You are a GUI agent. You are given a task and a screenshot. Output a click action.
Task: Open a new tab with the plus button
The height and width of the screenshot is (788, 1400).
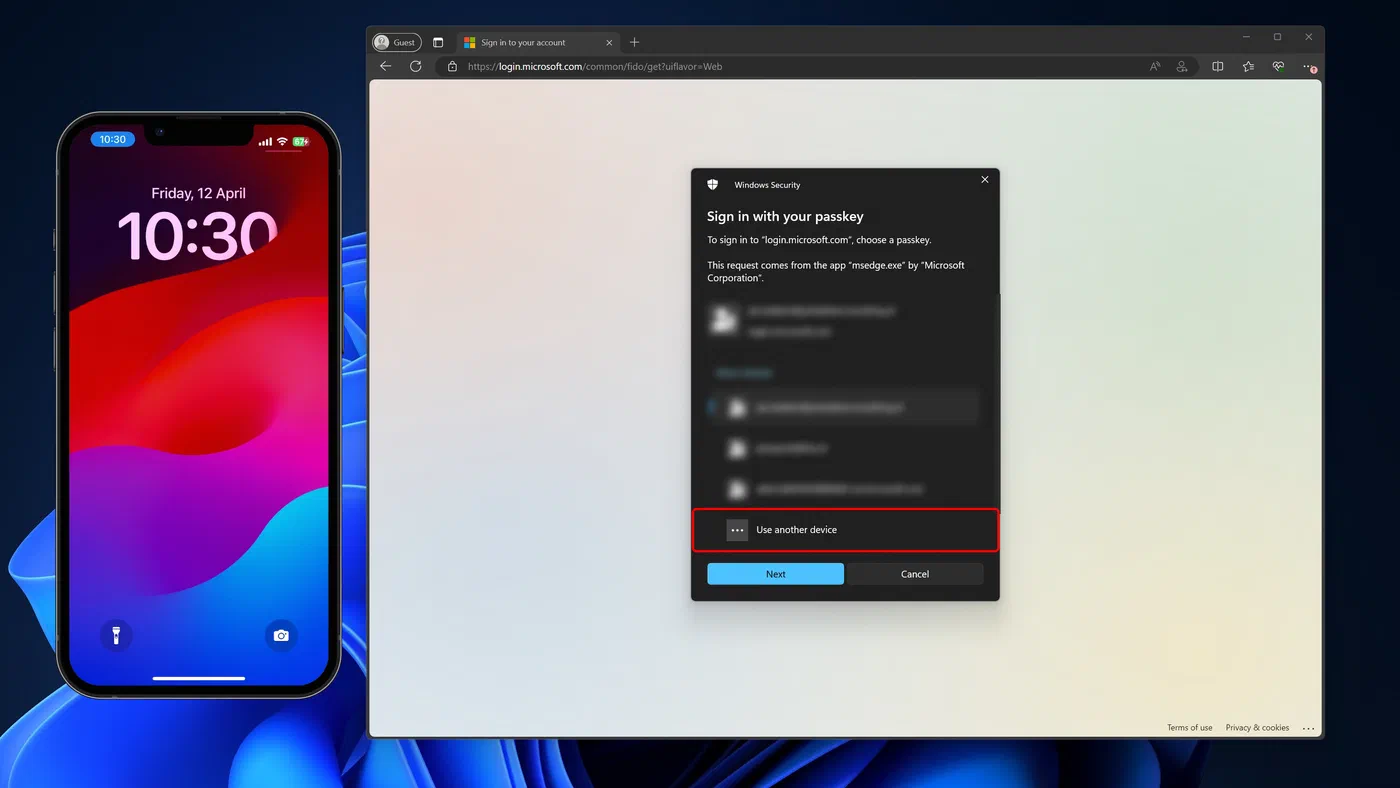tap(634, 42)
